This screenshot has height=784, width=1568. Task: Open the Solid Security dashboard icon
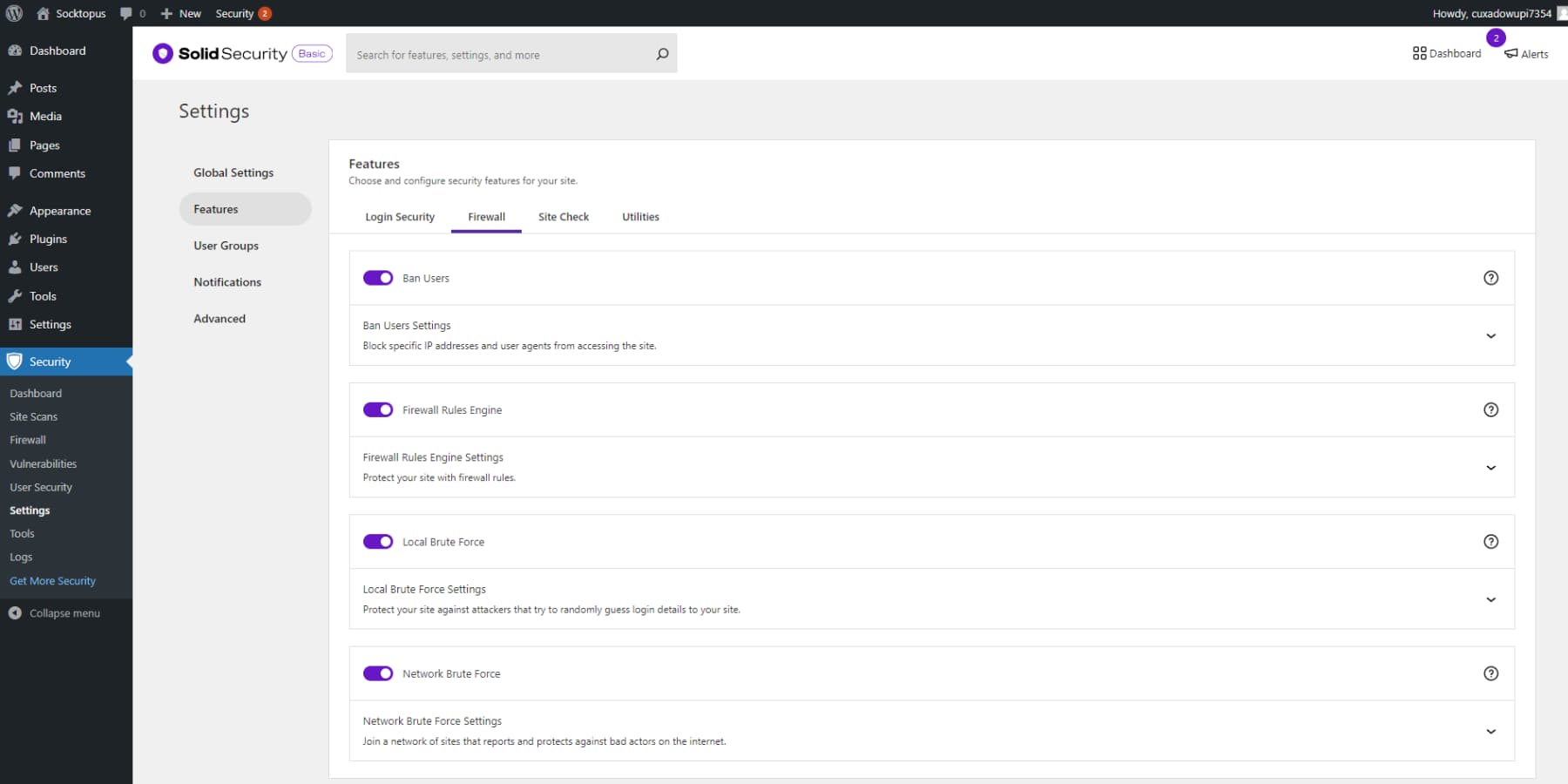pyautogui.click(x=1418, y=53)
